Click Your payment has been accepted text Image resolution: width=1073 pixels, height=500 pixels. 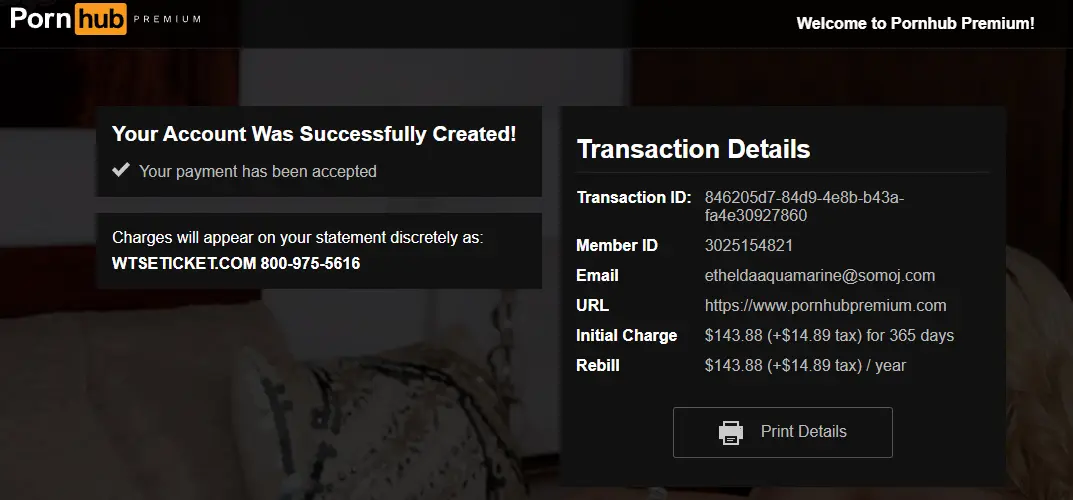click(x=257, y=171)
